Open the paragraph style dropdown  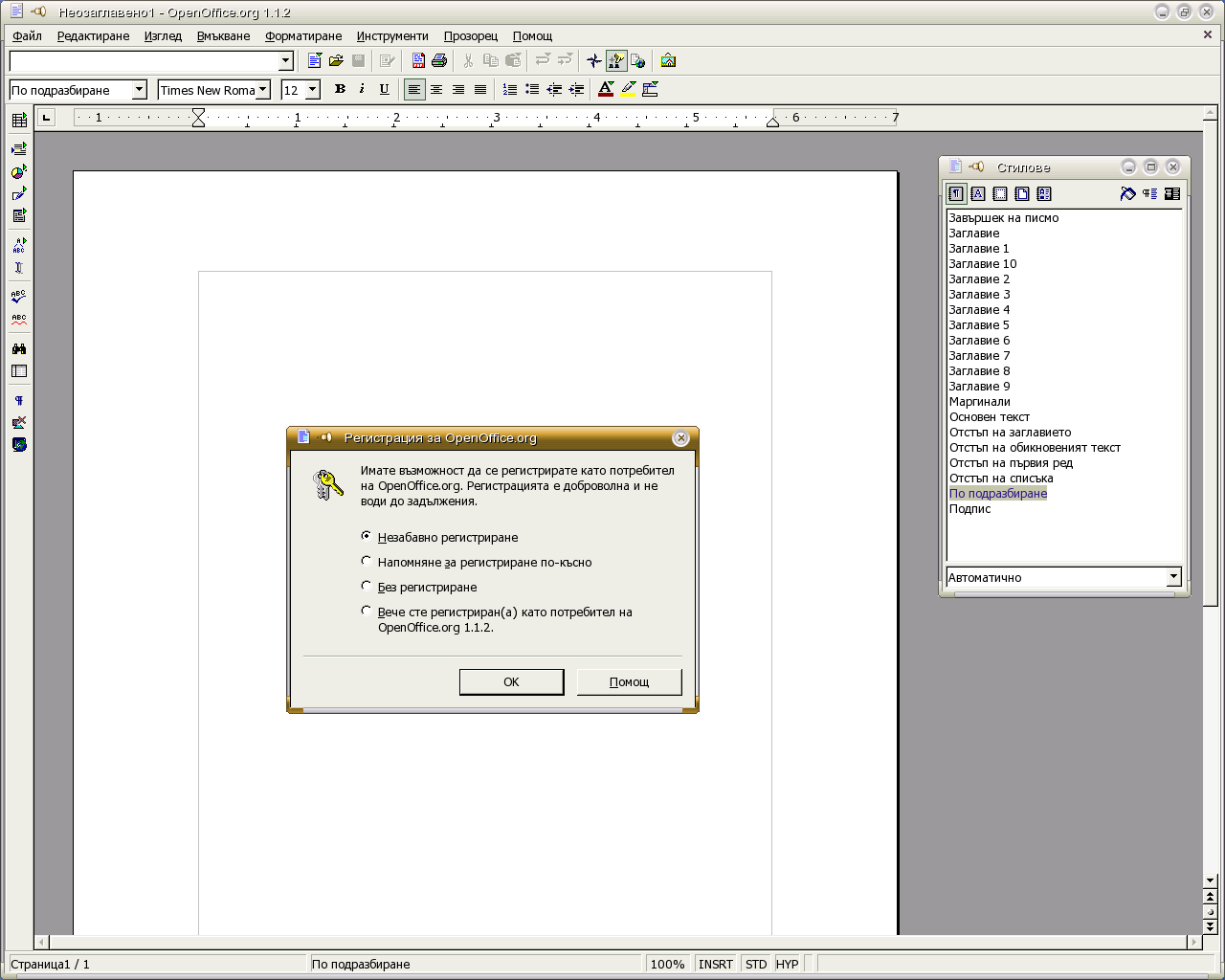point(139,90)
